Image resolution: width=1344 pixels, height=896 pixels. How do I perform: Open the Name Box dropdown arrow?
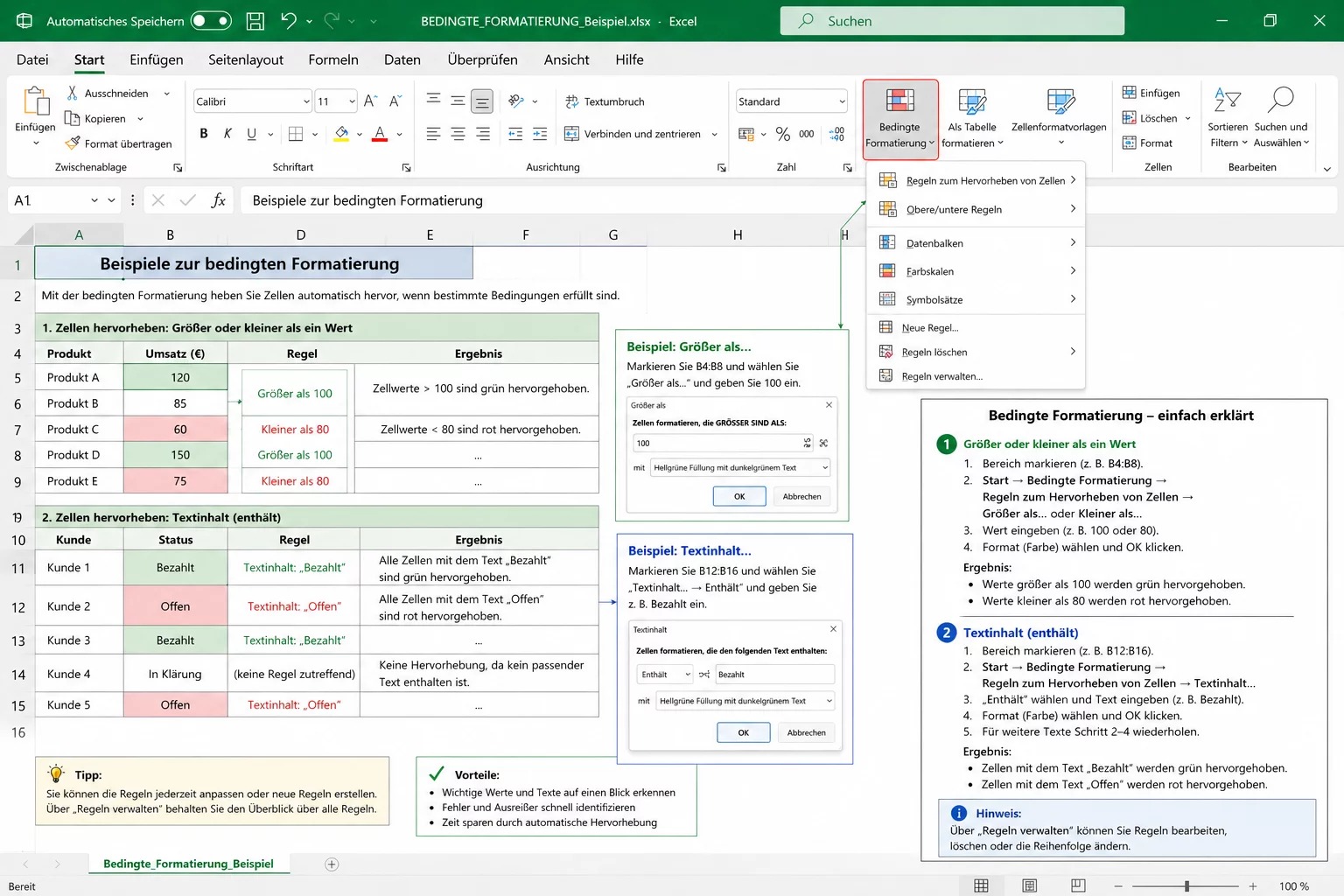94,200
